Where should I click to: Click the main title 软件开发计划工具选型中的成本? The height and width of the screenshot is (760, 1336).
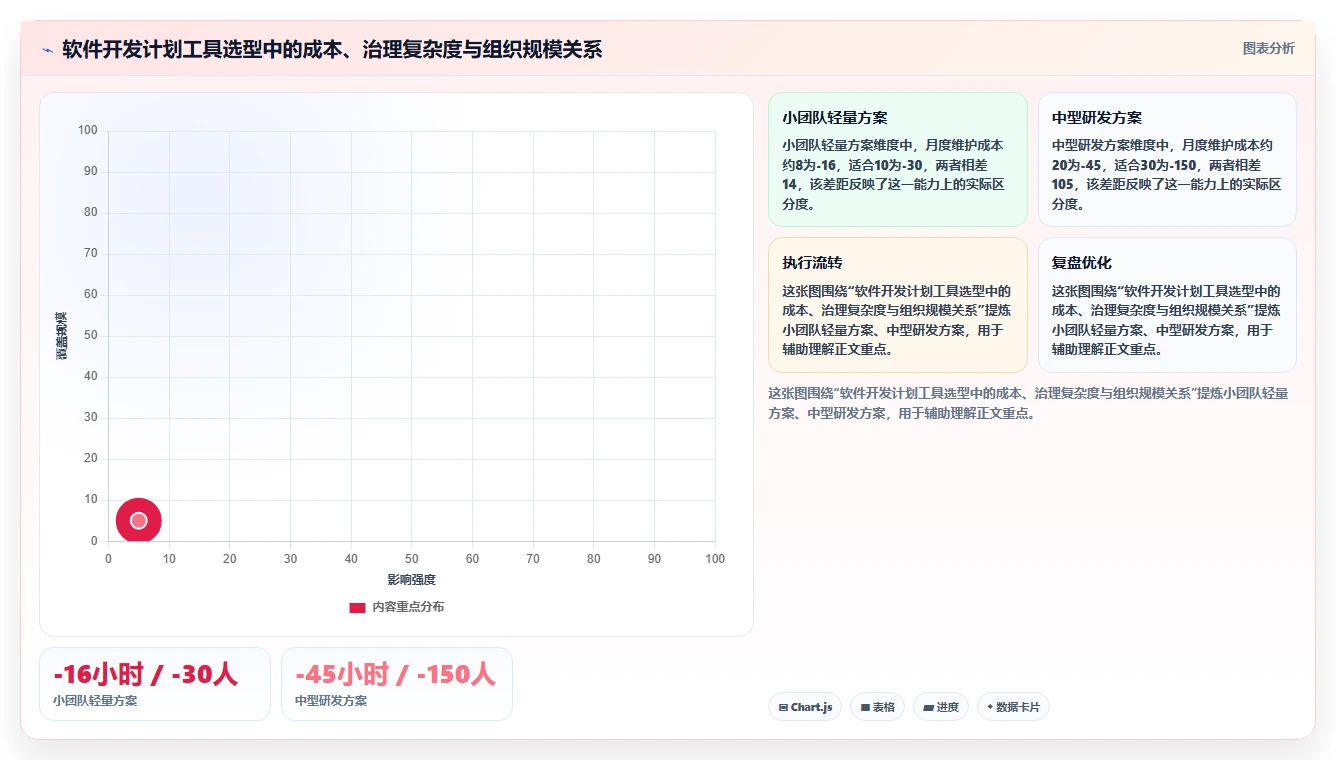click(x=332, y=49)
